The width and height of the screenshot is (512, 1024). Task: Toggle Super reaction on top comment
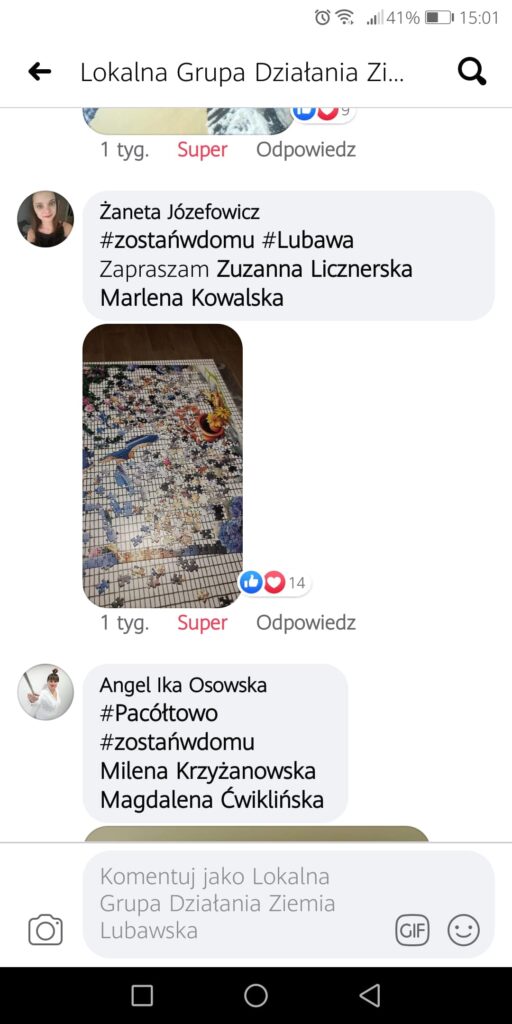coord(202,150)
